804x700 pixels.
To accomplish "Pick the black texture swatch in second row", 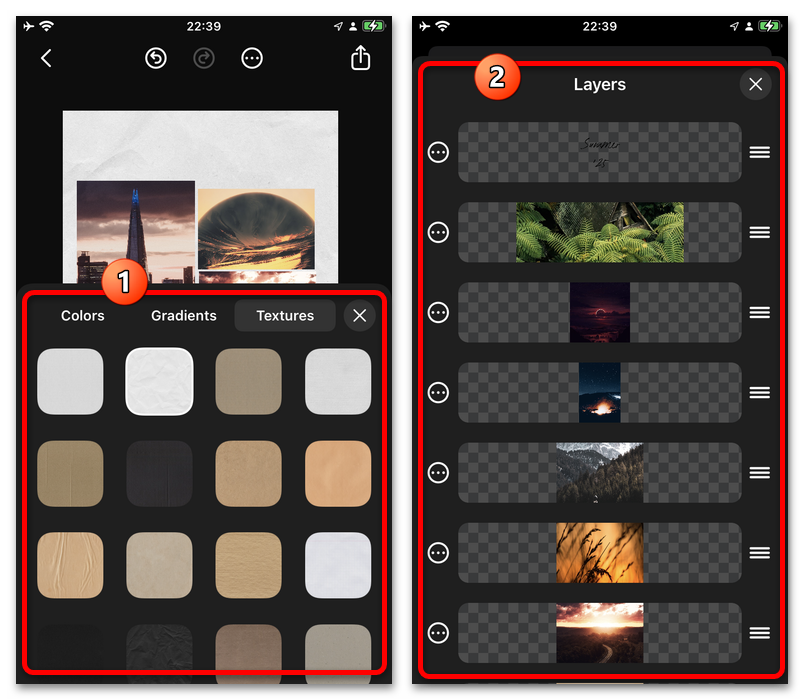I will [160, 473].
